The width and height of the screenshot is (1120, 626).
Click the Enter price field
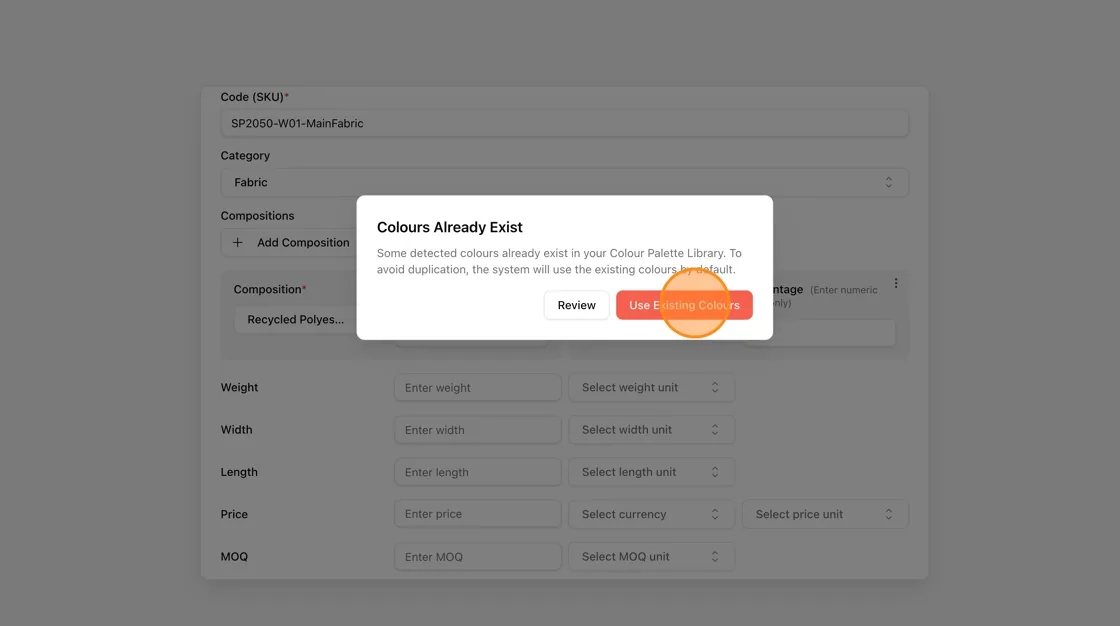tap(478, 514)
